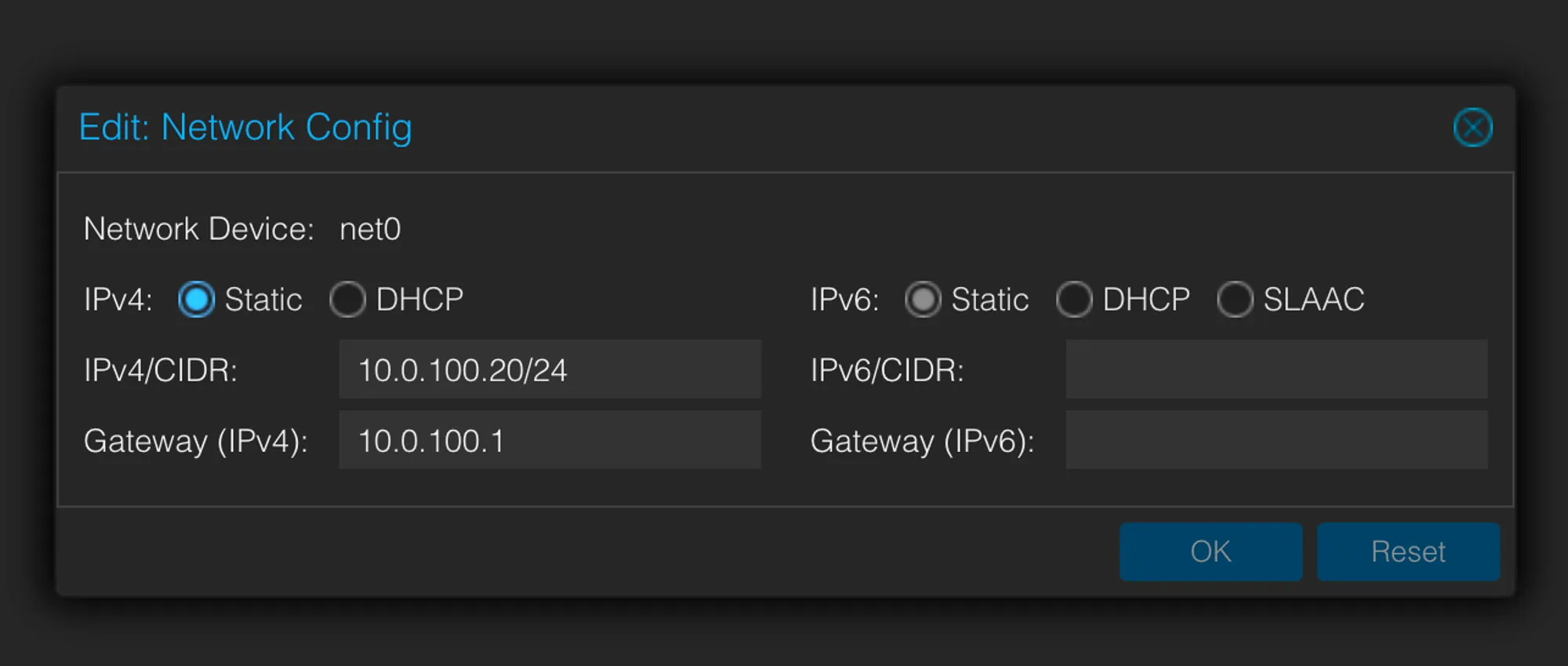This screenshot has width=1568, height=666.
Task: Enable DHCP for IPv6
Action: 1075,299
